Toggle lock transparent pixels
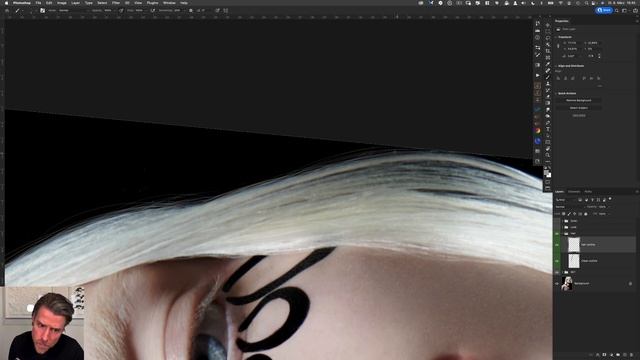Screen dimensions: 640x360 564,214
